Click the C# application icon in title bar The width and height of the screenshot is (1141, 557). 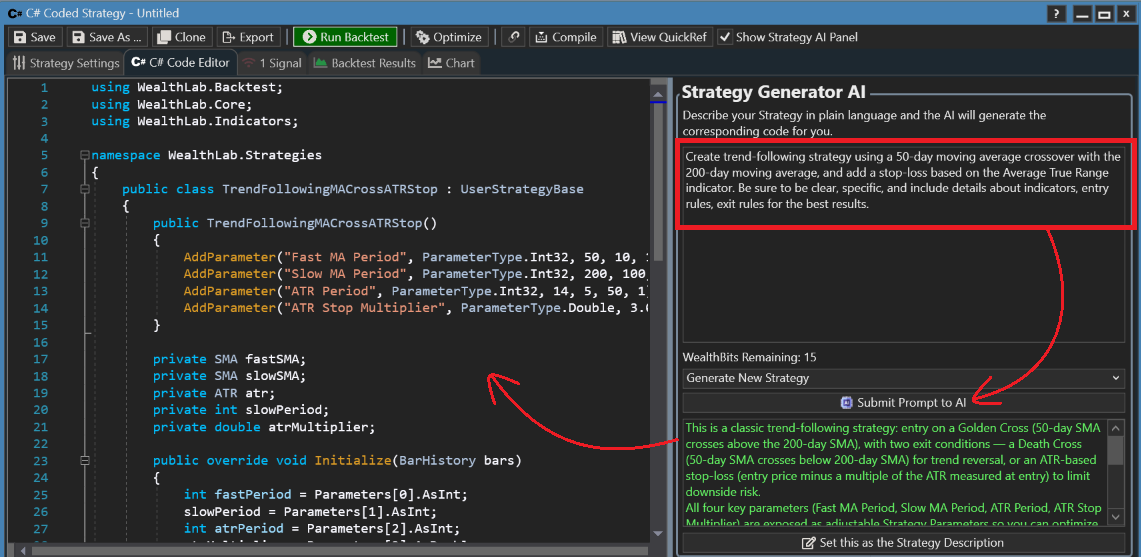(14, 13)
